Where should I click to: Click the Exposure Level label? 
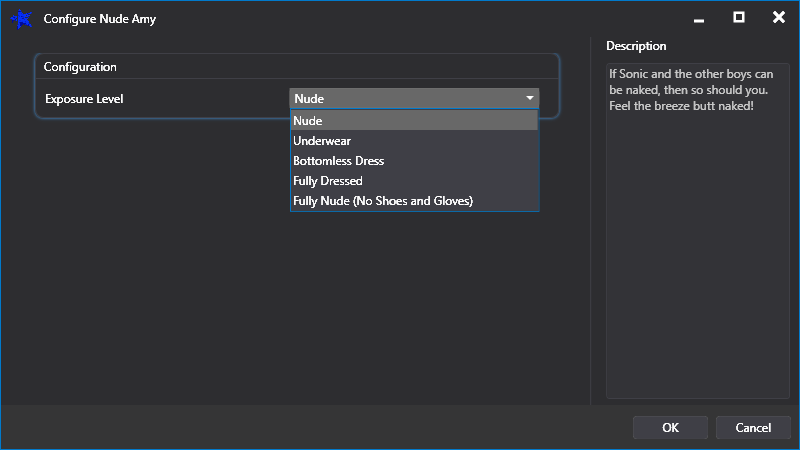[84, 99]
